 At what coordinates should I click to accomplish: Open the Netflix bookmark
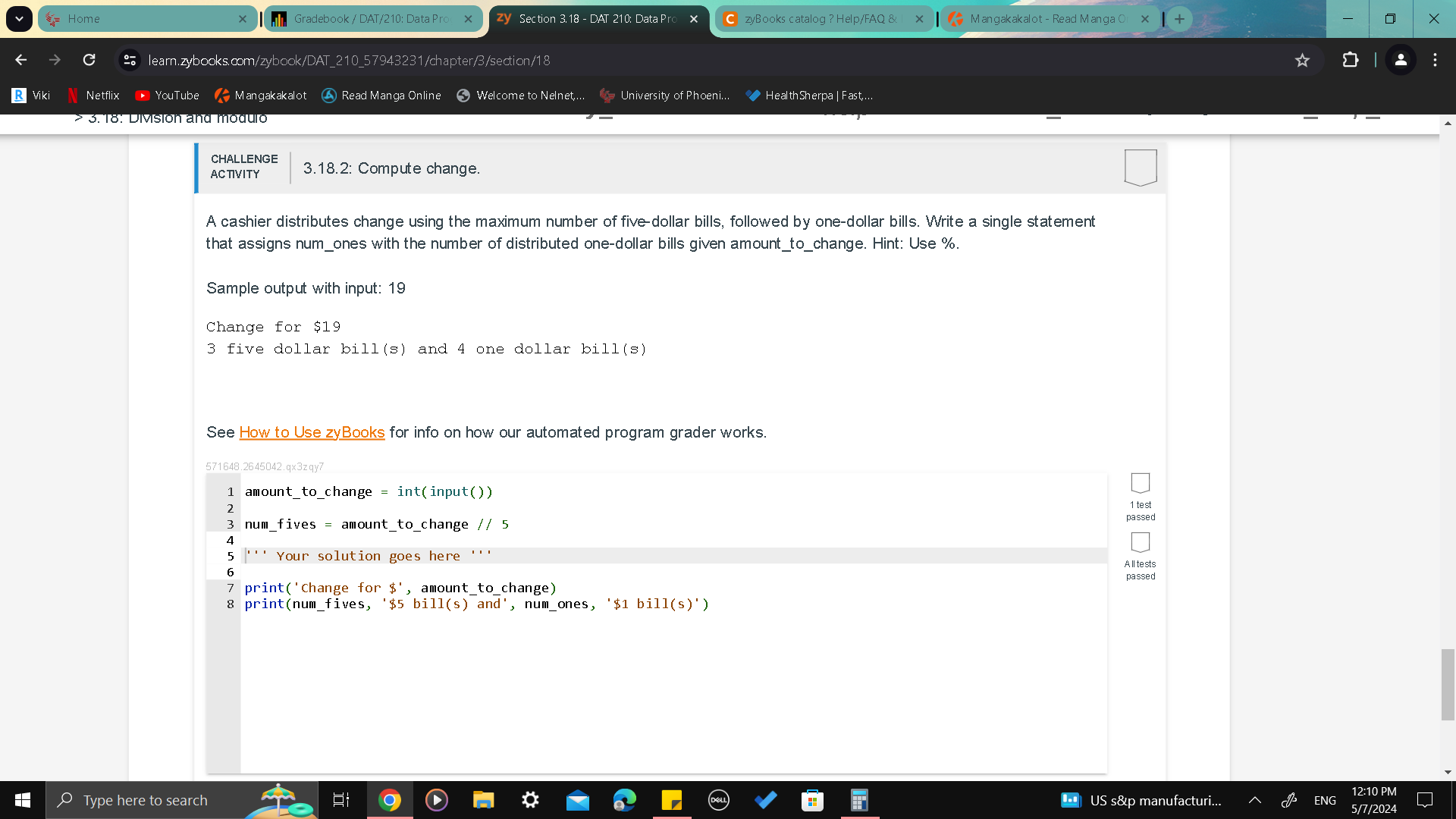(x=93, y=96)
